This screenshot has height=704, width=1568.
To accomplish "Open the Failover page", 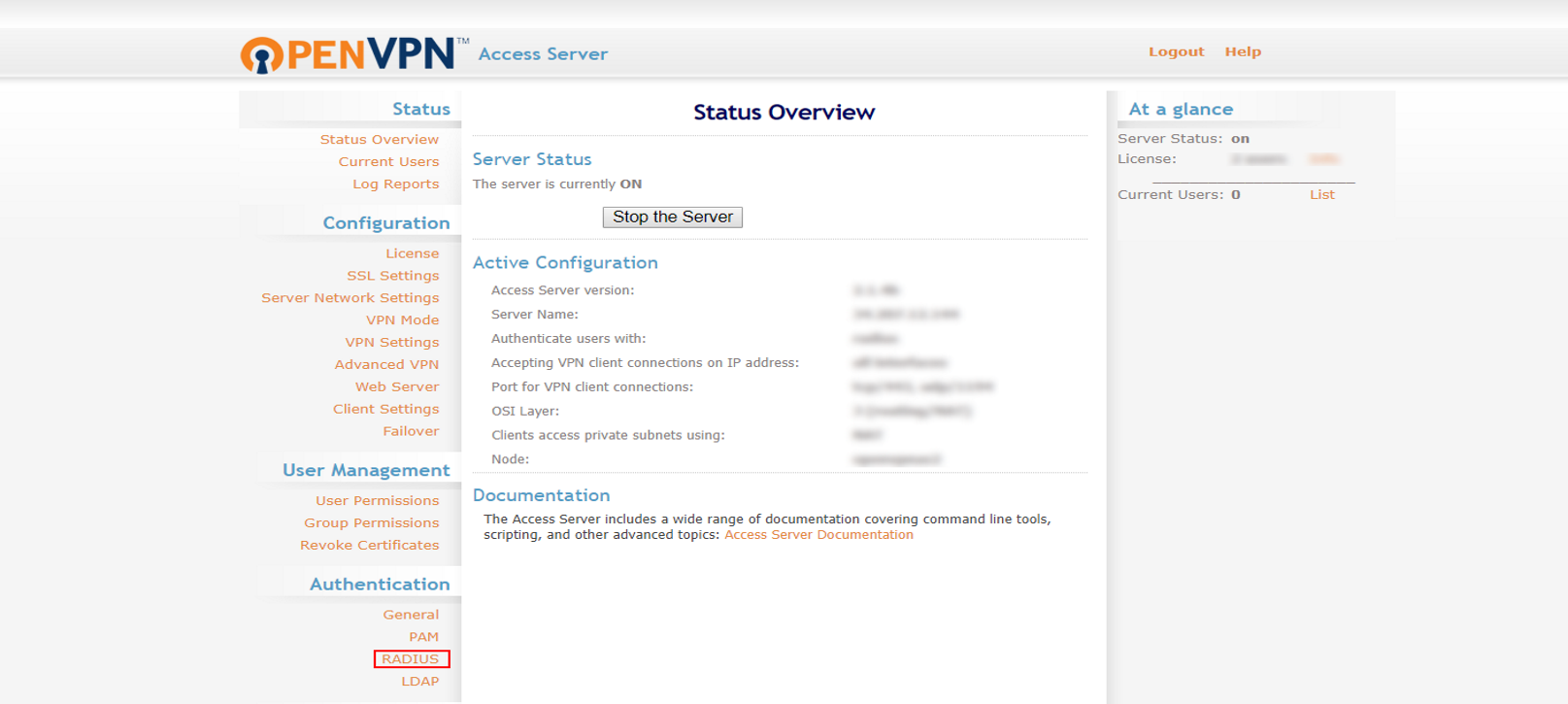I will [411, 432].
